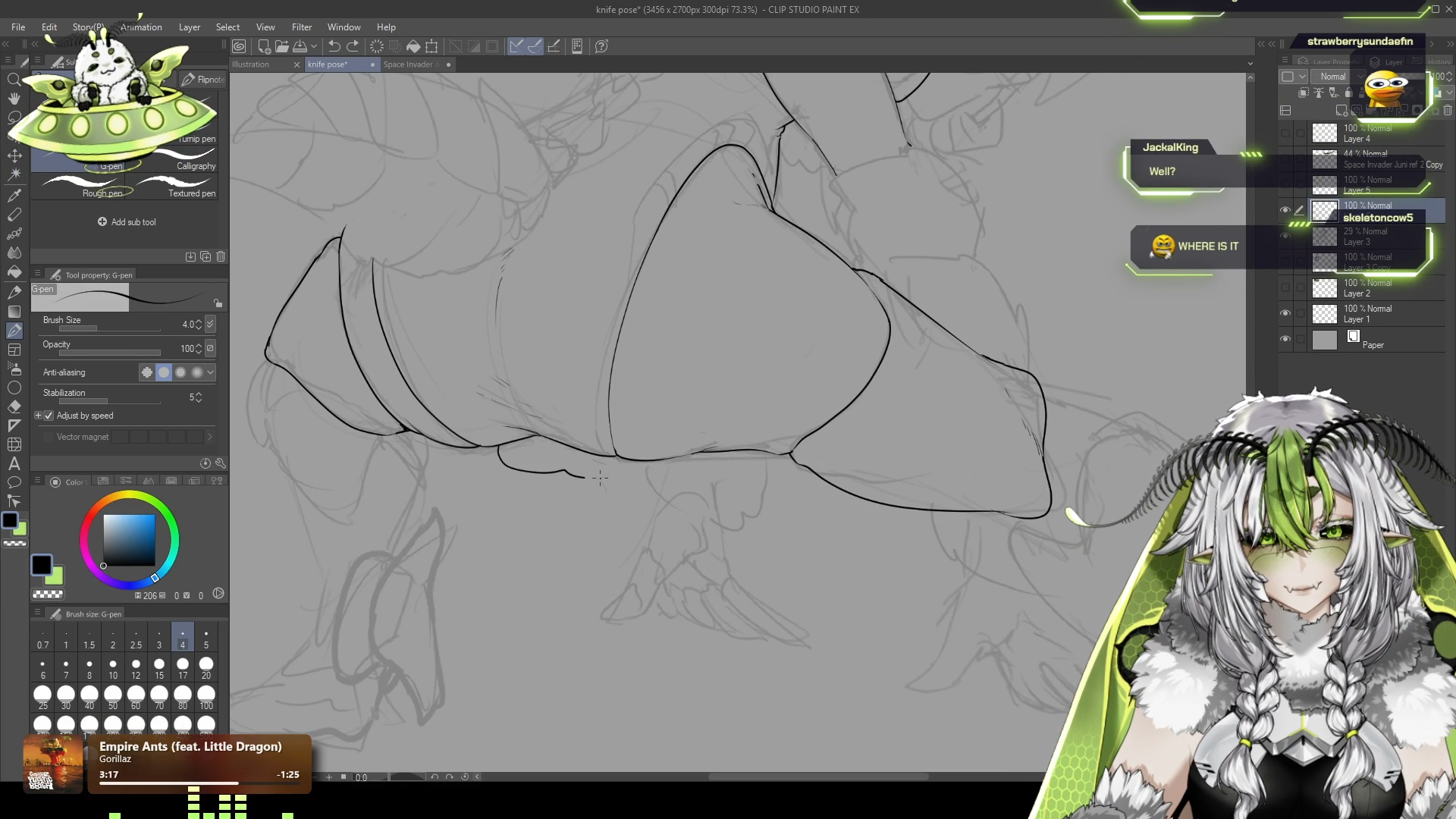The image size is (1456, 819).
Task: Click the Fill bucket toolbar icon
Action: pos(413,46)
